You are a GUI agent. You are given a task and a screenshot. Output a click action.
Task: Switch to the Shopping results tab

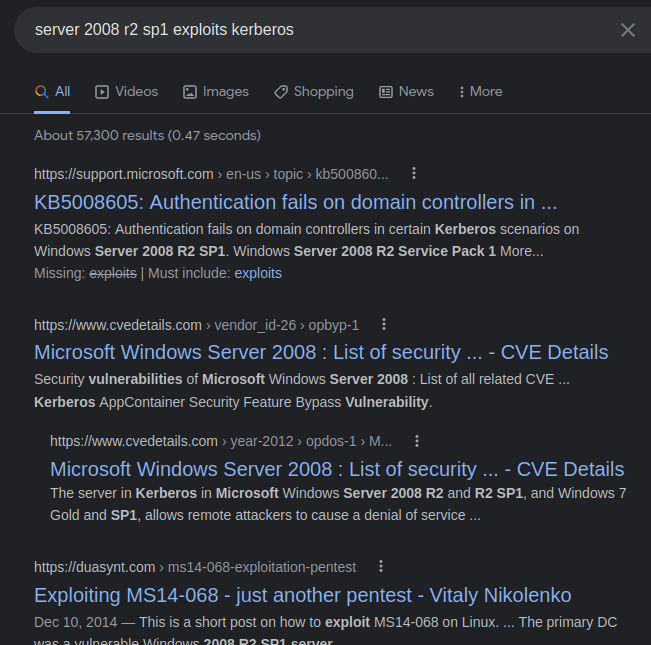pyautogui.click(x=323, y=92)
